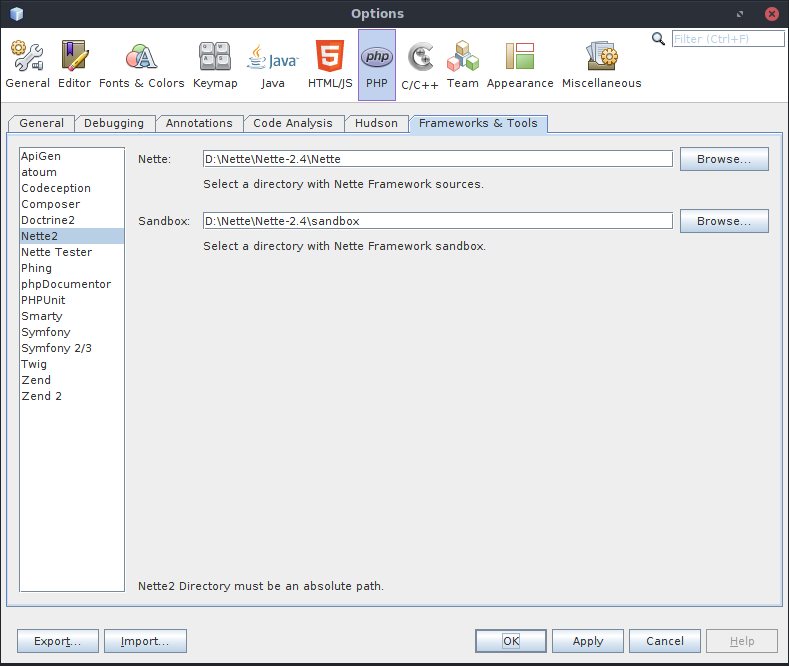Click the Help button
Screen dimensions: 789x666
742,641
